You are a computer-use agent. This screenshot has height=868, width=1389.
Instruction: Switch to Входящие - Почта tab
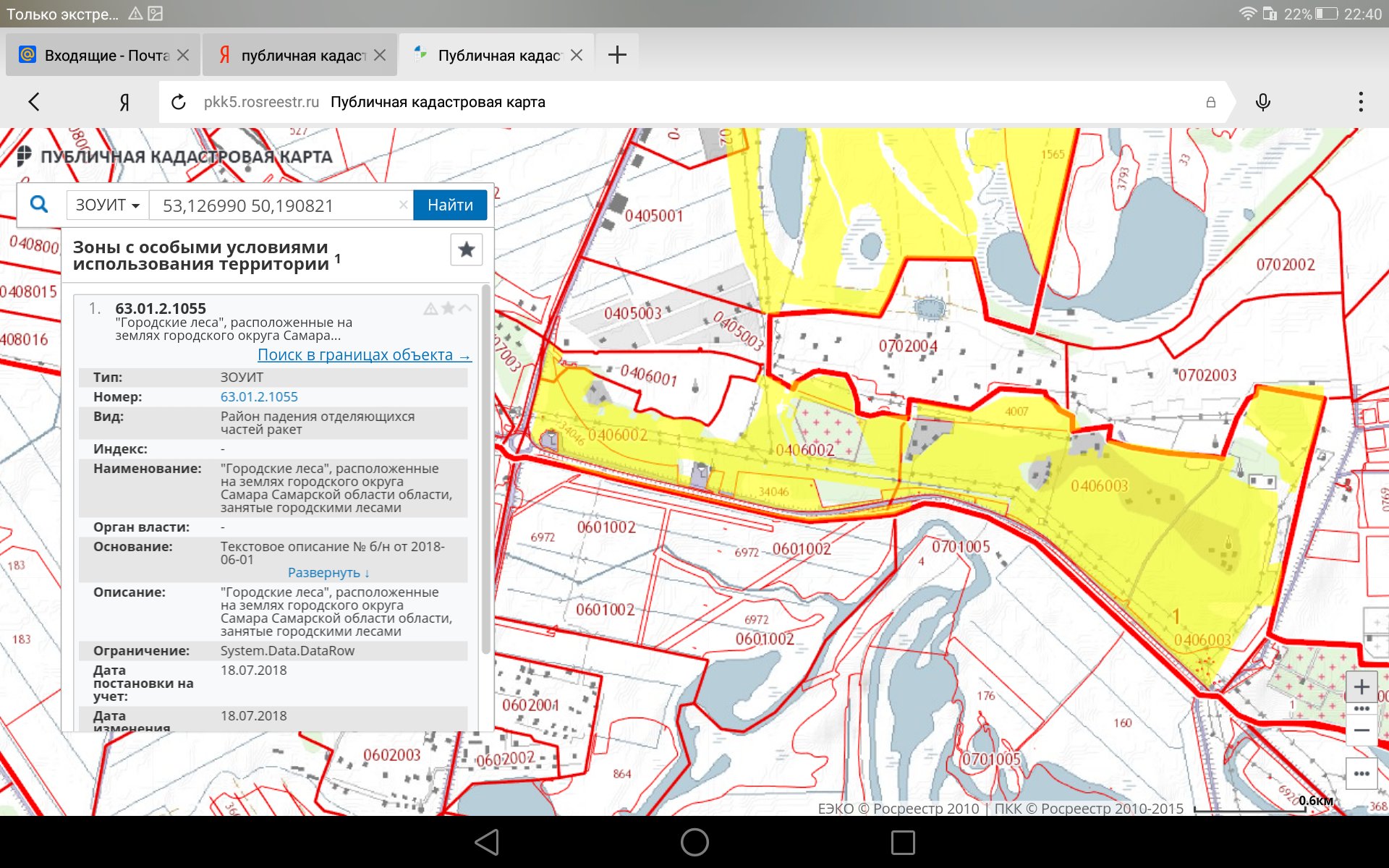pyautogui.click(x=105, y=56)
